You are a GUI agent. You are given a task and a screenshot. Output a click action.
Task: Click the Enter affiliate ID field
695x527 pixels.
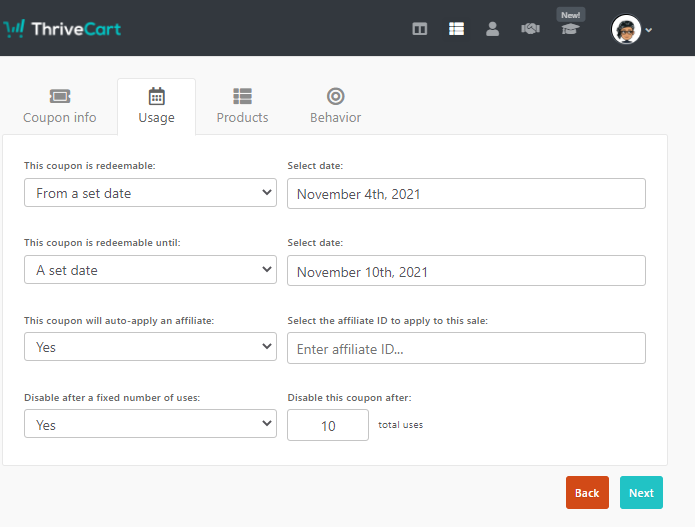[x=466, y=348]
